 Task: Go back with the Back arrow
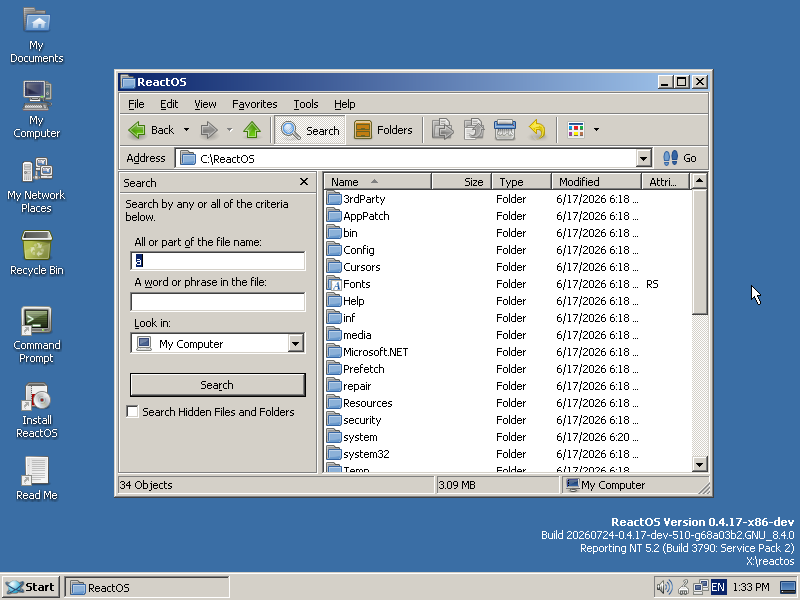[x=151, y=130]
